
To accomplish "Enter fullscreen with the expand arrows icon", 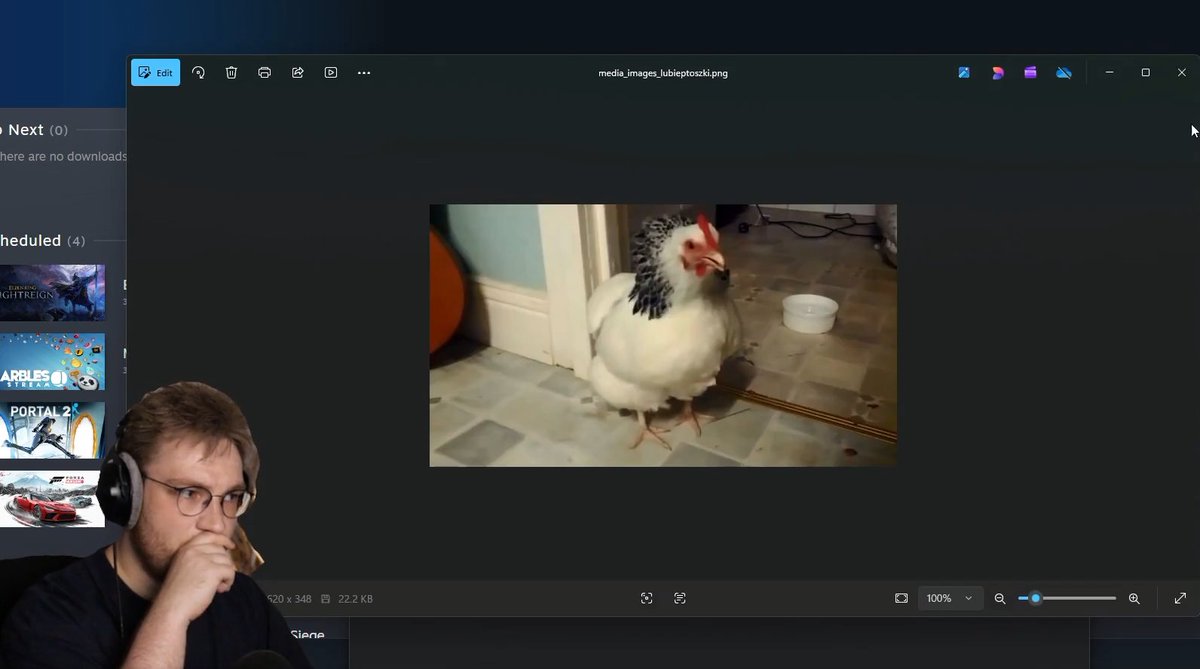I will point(1180,598).
